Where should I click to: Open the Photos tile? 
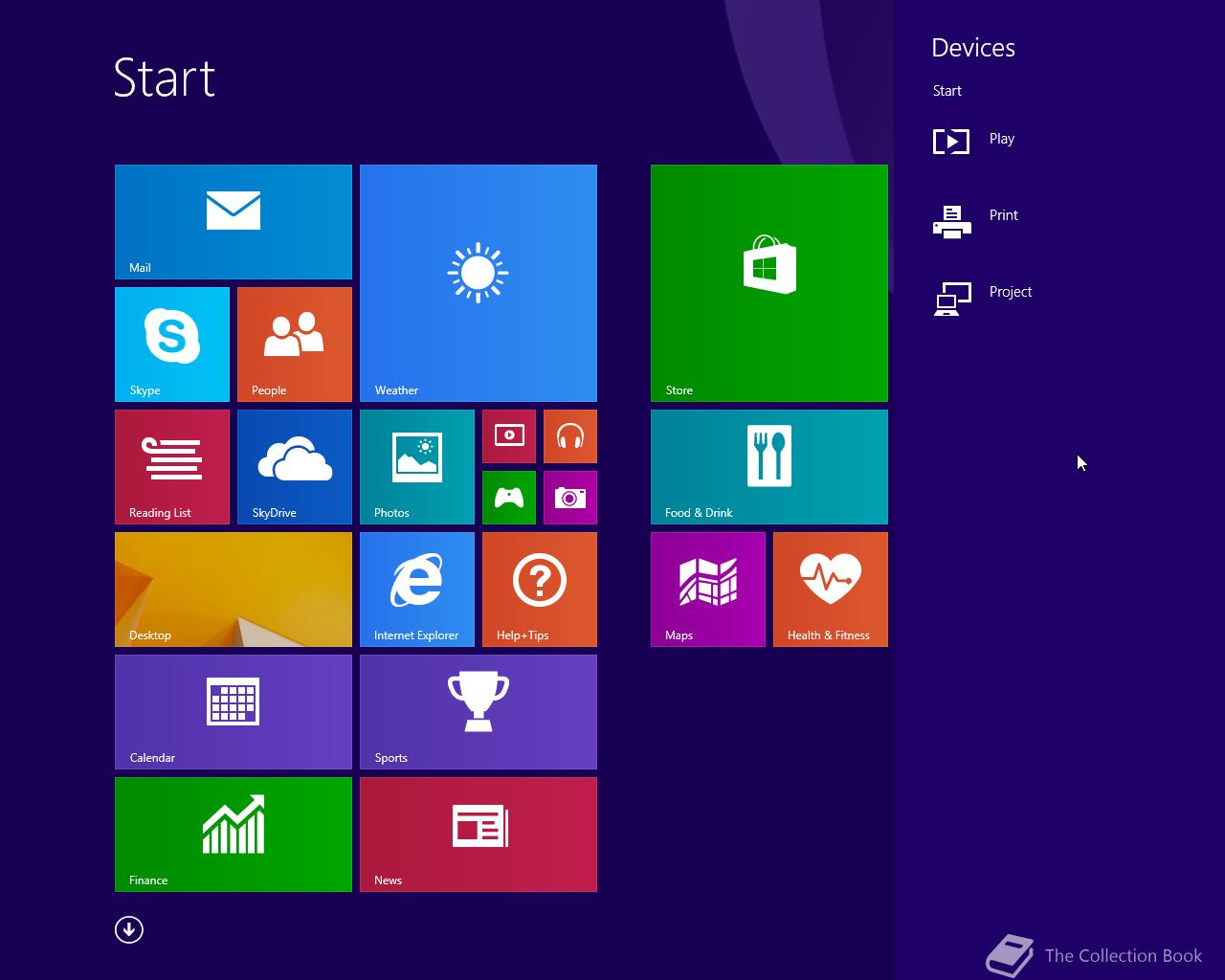pos(417,467)
